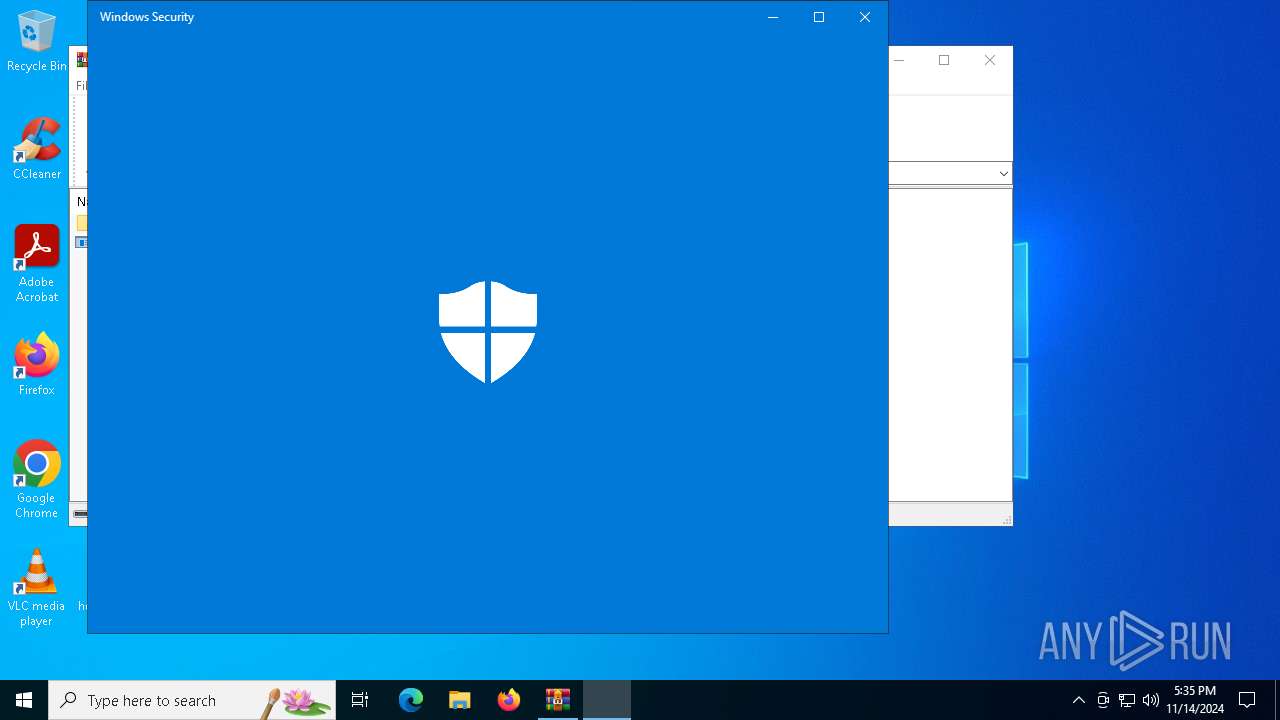Open Firefox from the taskbar

509,700
